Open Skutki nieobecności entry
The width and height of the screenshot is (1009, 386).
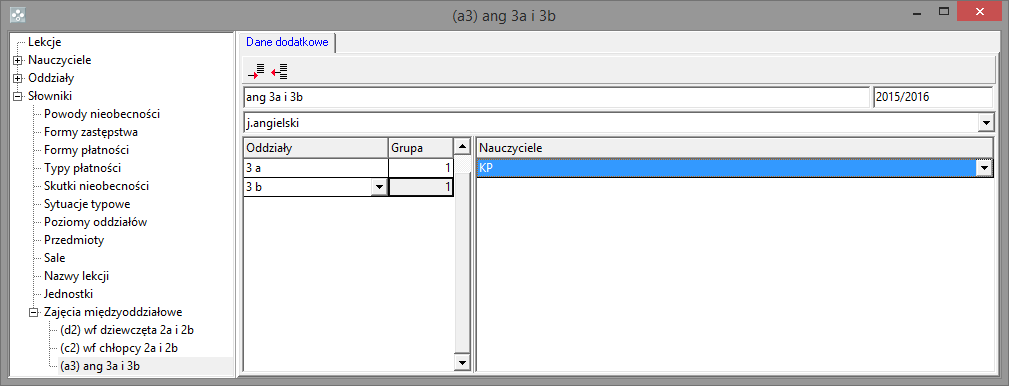click(x=97, y=187)
